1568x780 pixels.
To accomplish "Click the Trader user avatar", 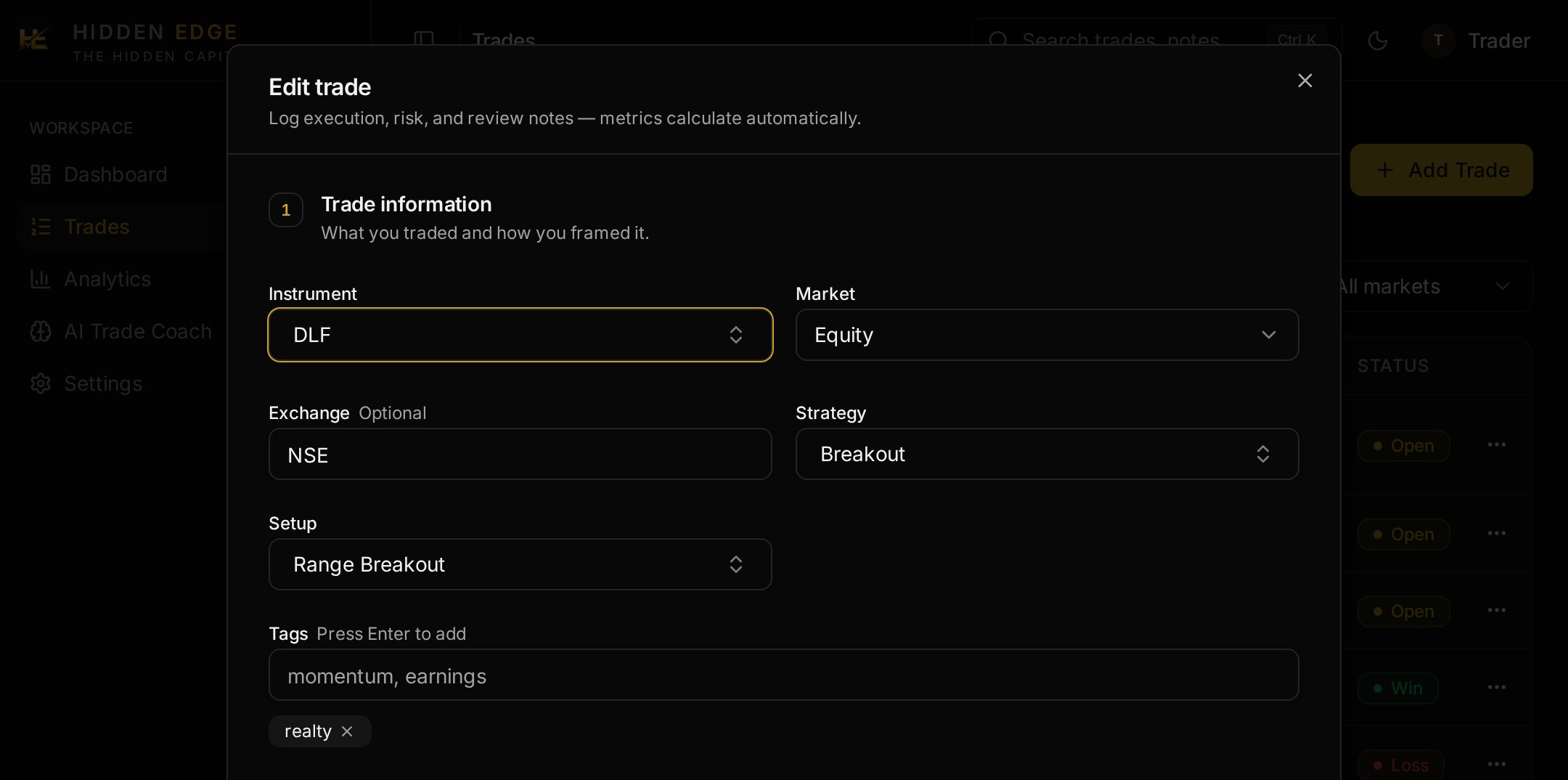I will [1438, 41].
